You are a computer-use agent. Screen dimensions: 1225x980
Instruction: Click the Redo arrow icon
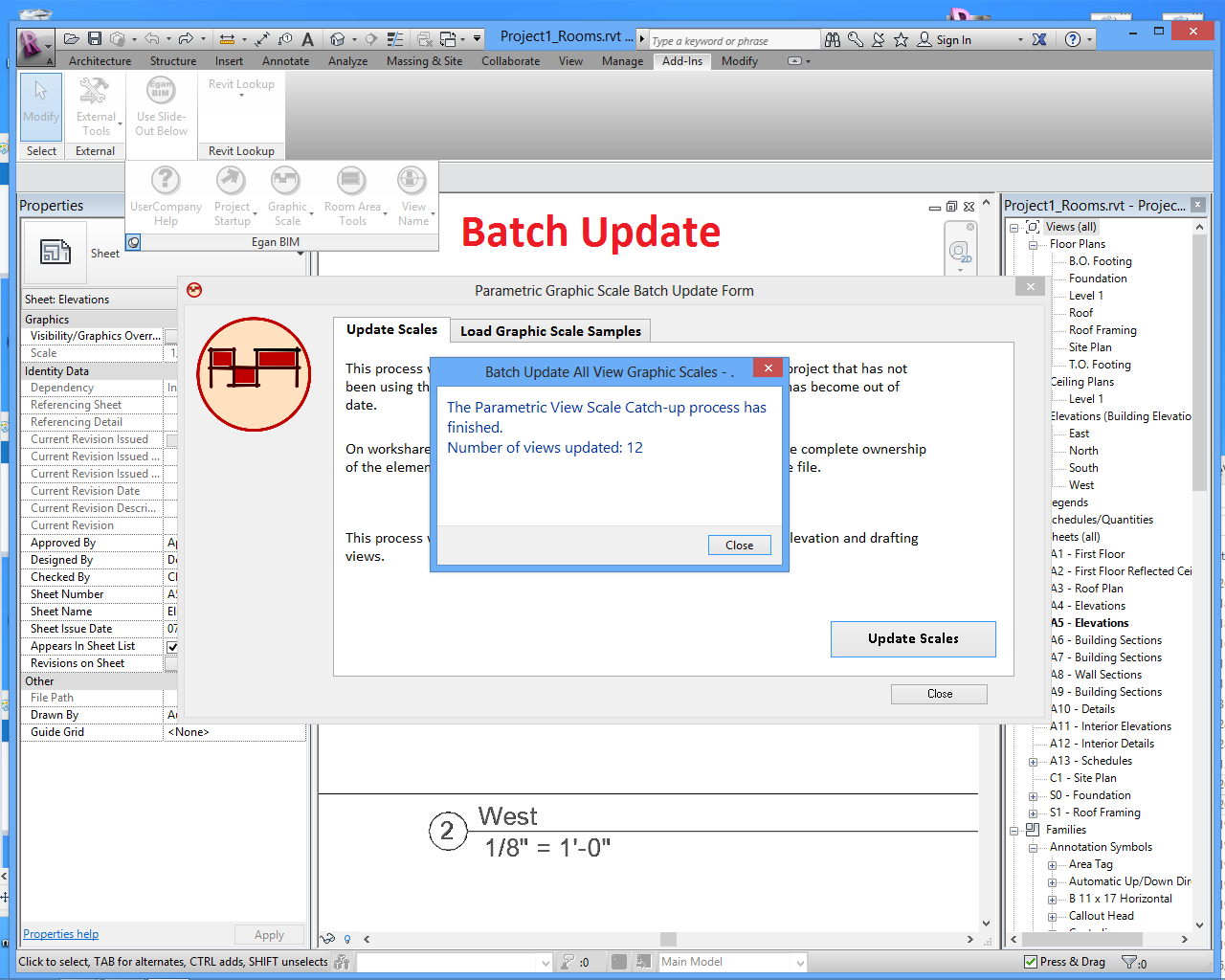click(186, 39)
